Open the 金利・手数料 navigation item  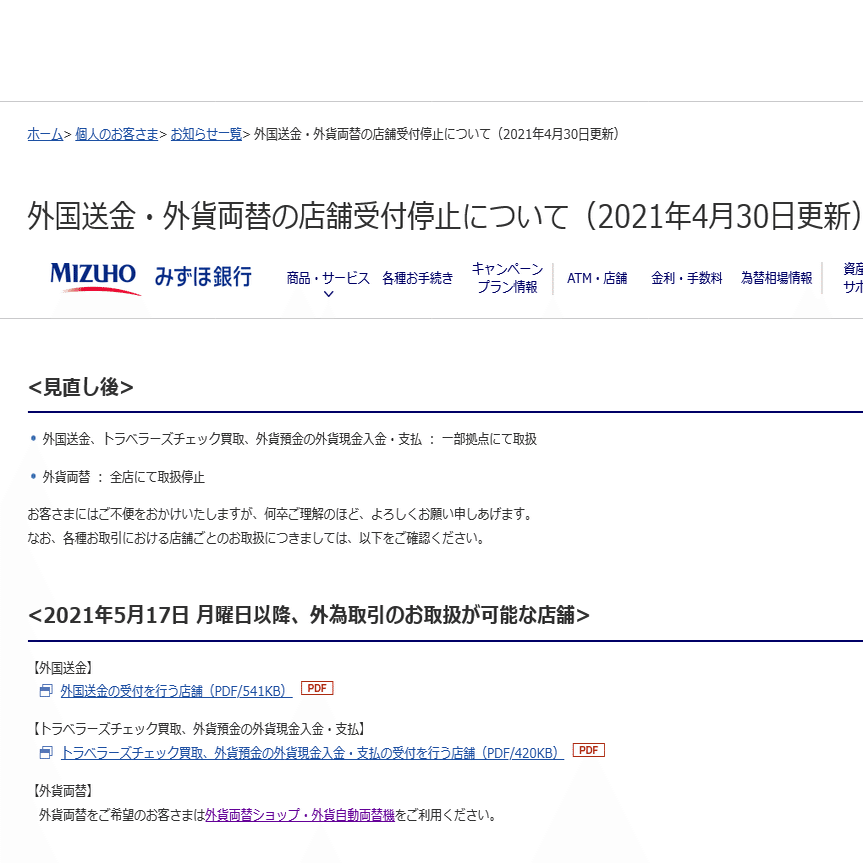pos(686,278)
